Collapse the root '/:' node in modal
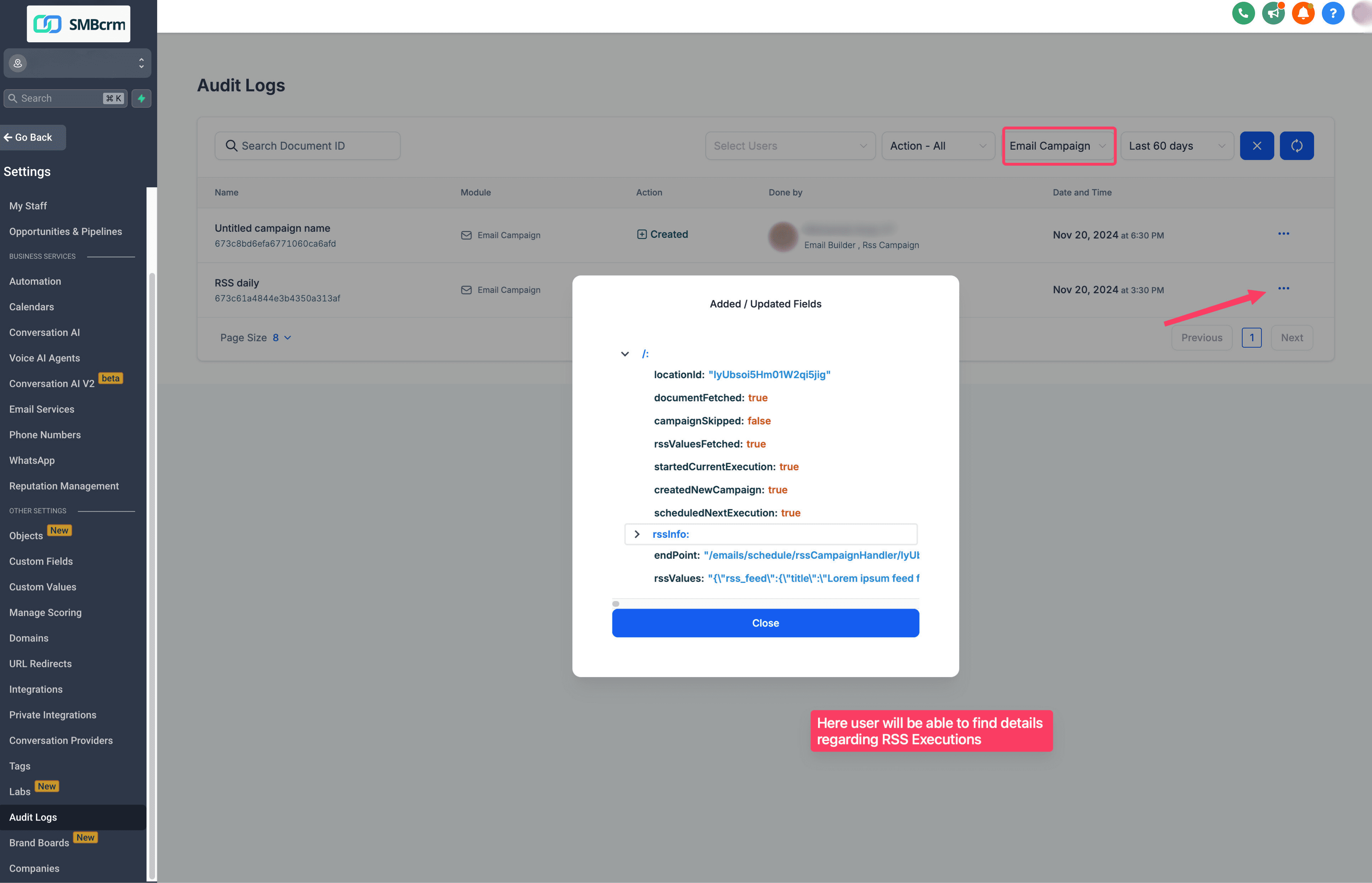This screenshot has width=1372, height=883. (625, 354)
